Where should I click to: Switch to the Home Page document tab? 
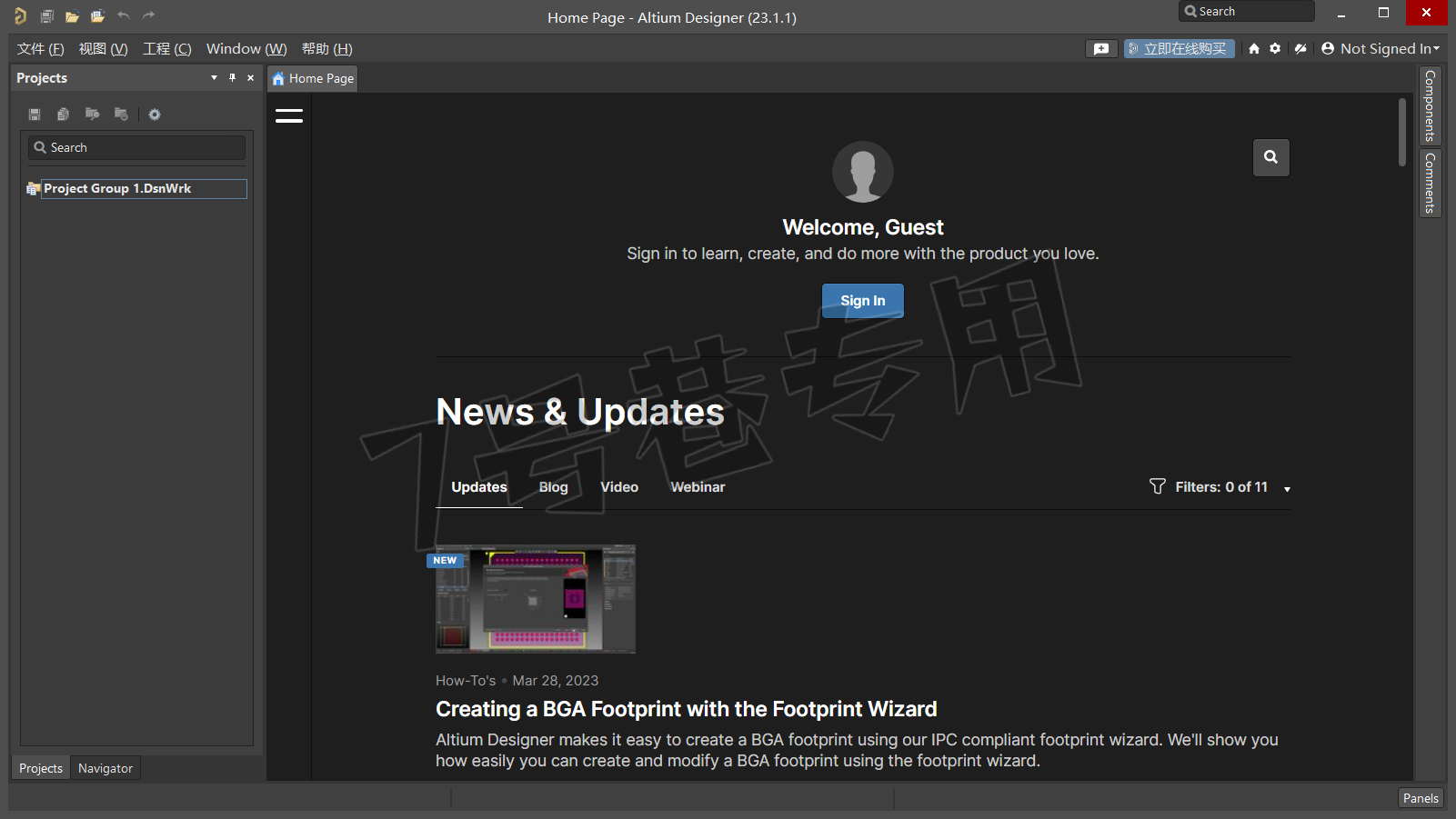(x=313, y=78)
